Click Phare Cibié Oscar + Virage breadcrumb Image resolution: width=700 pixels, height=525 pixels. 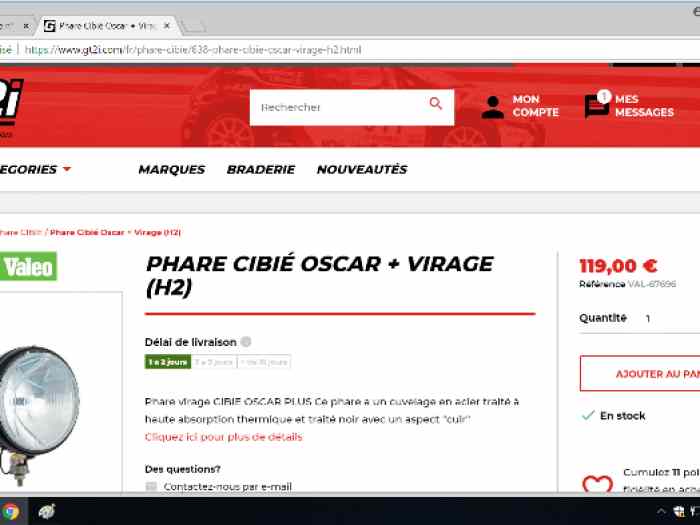(115, 232)
